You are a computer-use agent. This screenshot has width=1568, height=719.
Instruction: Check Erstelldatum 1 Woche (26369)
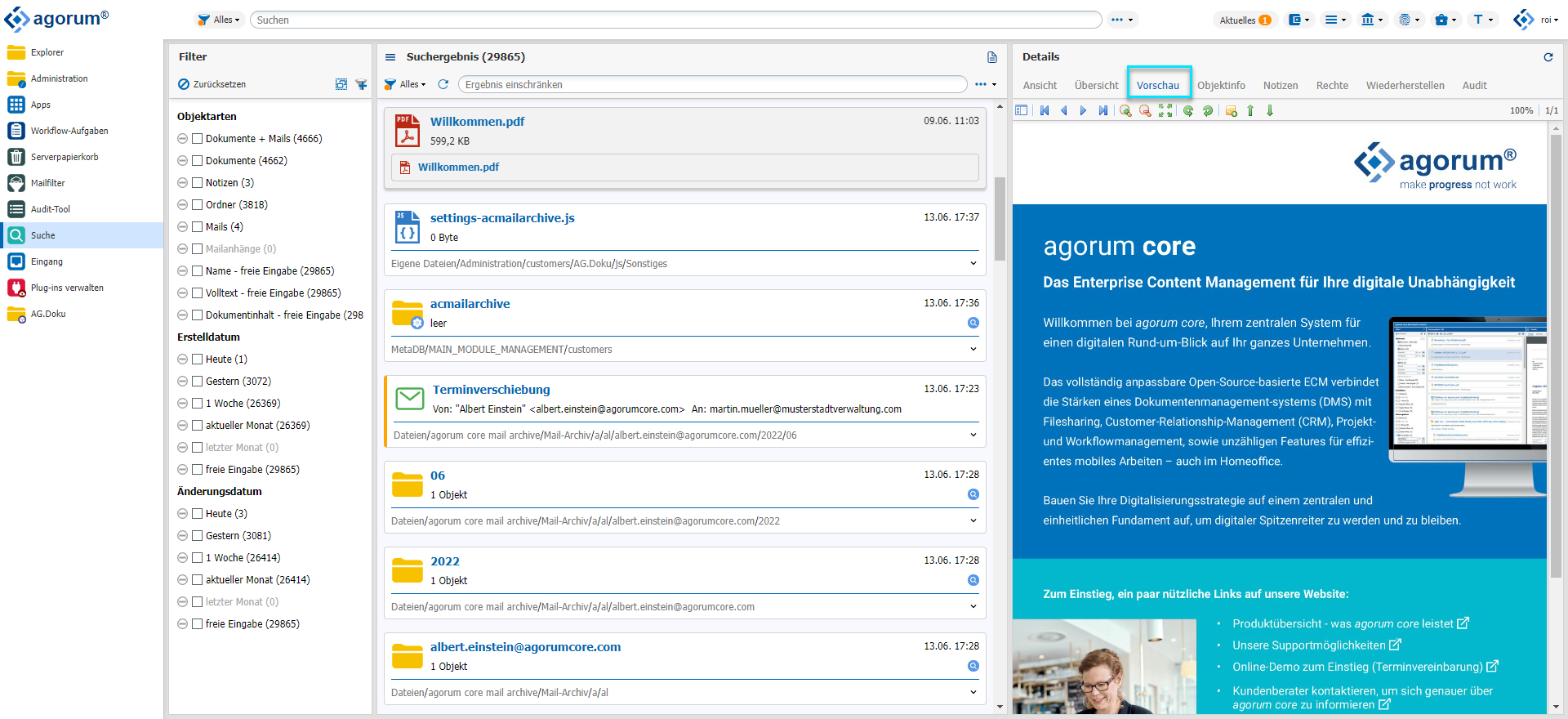[197, 404]
